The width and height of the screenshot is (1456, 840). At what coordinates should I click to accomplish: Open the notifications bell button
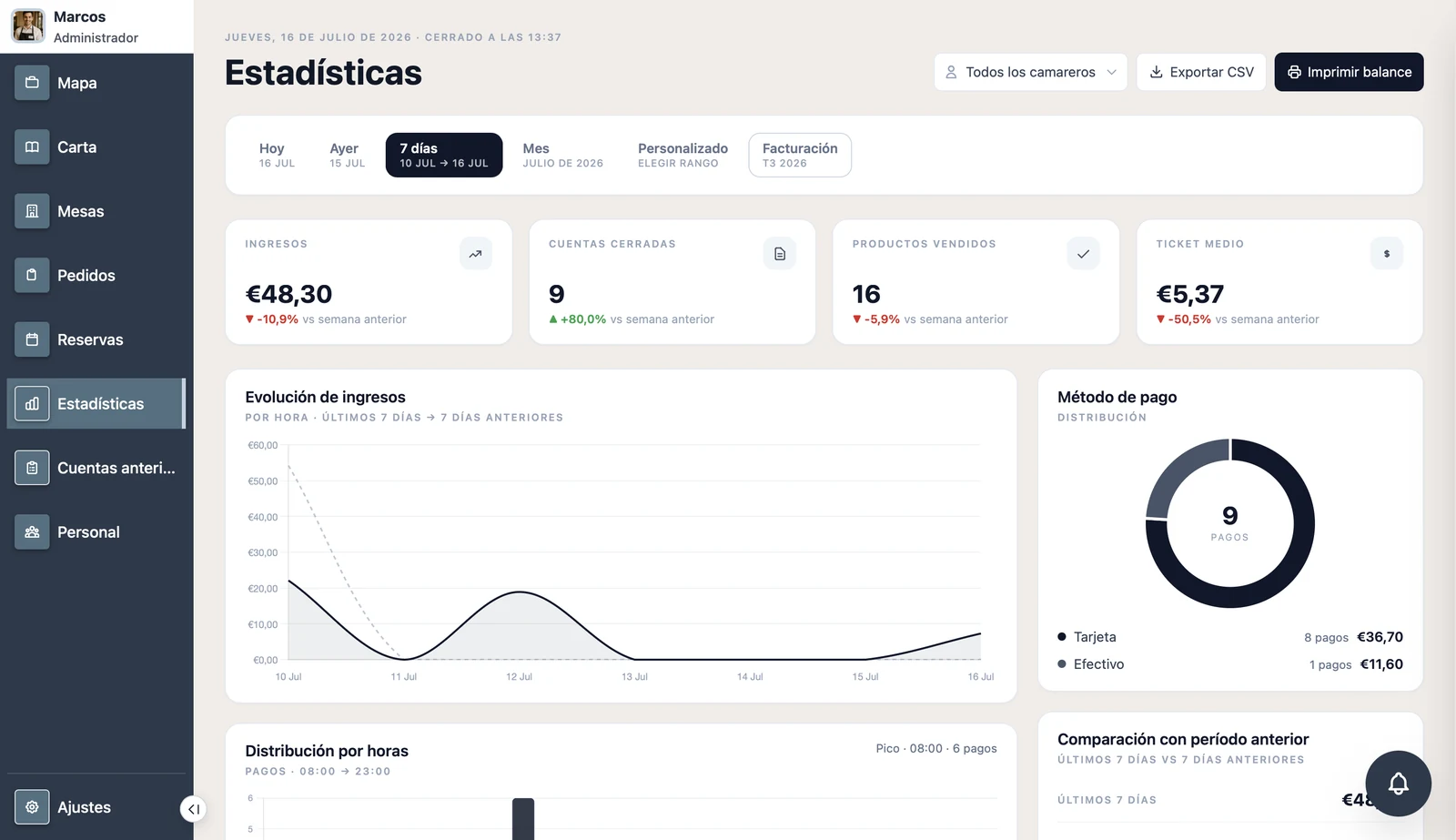pyautogui.click(x=1398, y=784)
